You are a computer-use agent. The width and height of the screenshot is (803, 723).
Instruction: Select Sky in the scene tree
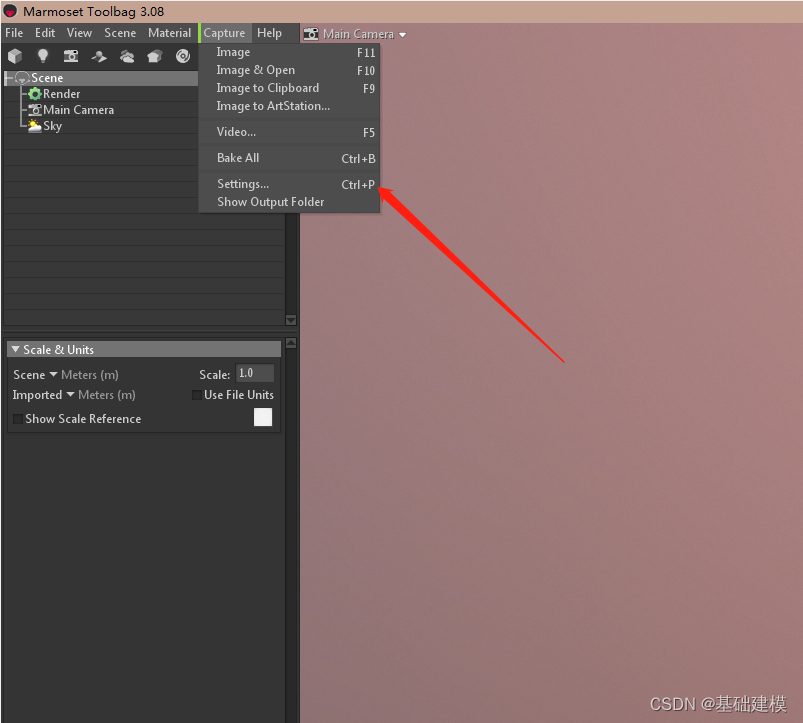pyautogui.click(x=52, y=126)
